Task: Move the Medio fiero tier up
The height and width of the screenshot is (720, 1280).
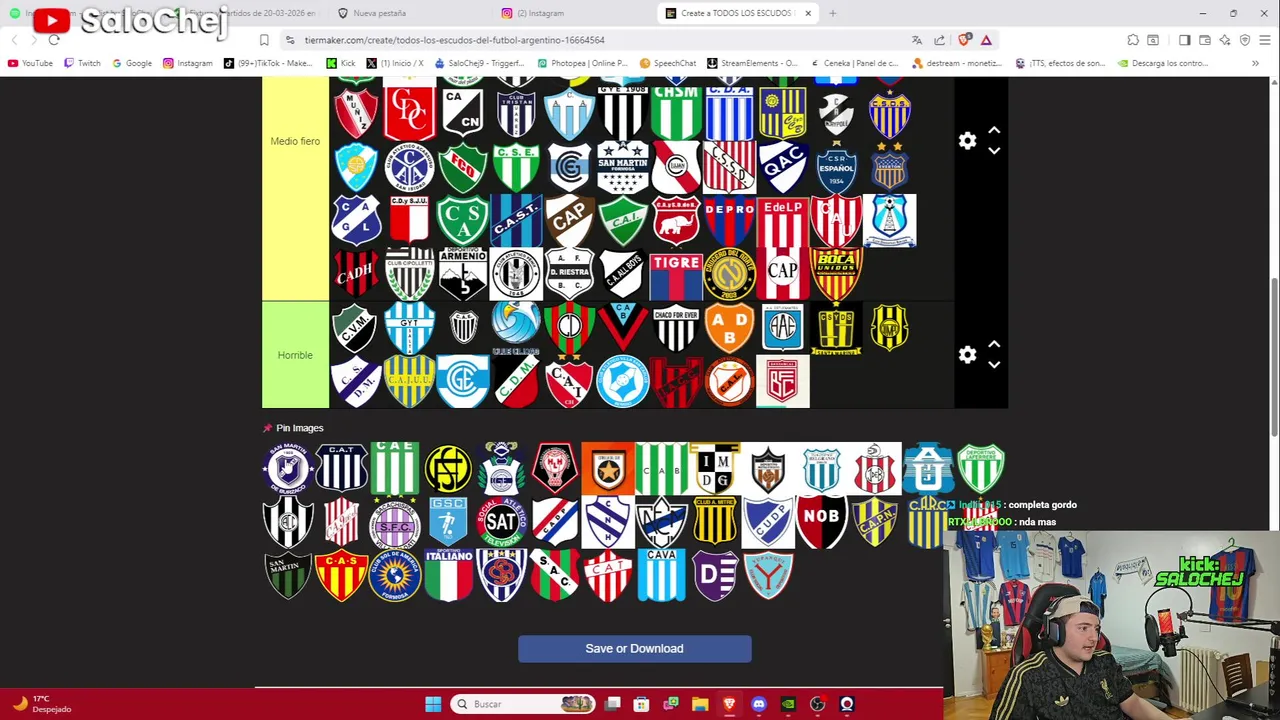Action: tap(994, 131)
